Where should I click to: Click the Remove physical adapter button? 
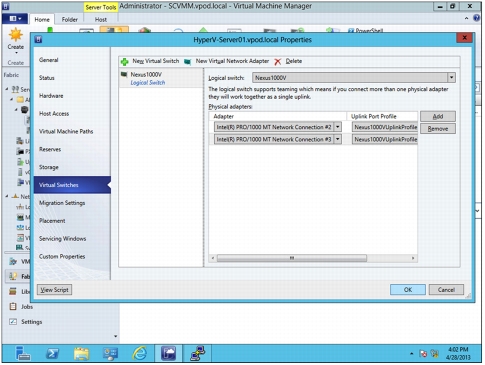click(438, 129)
